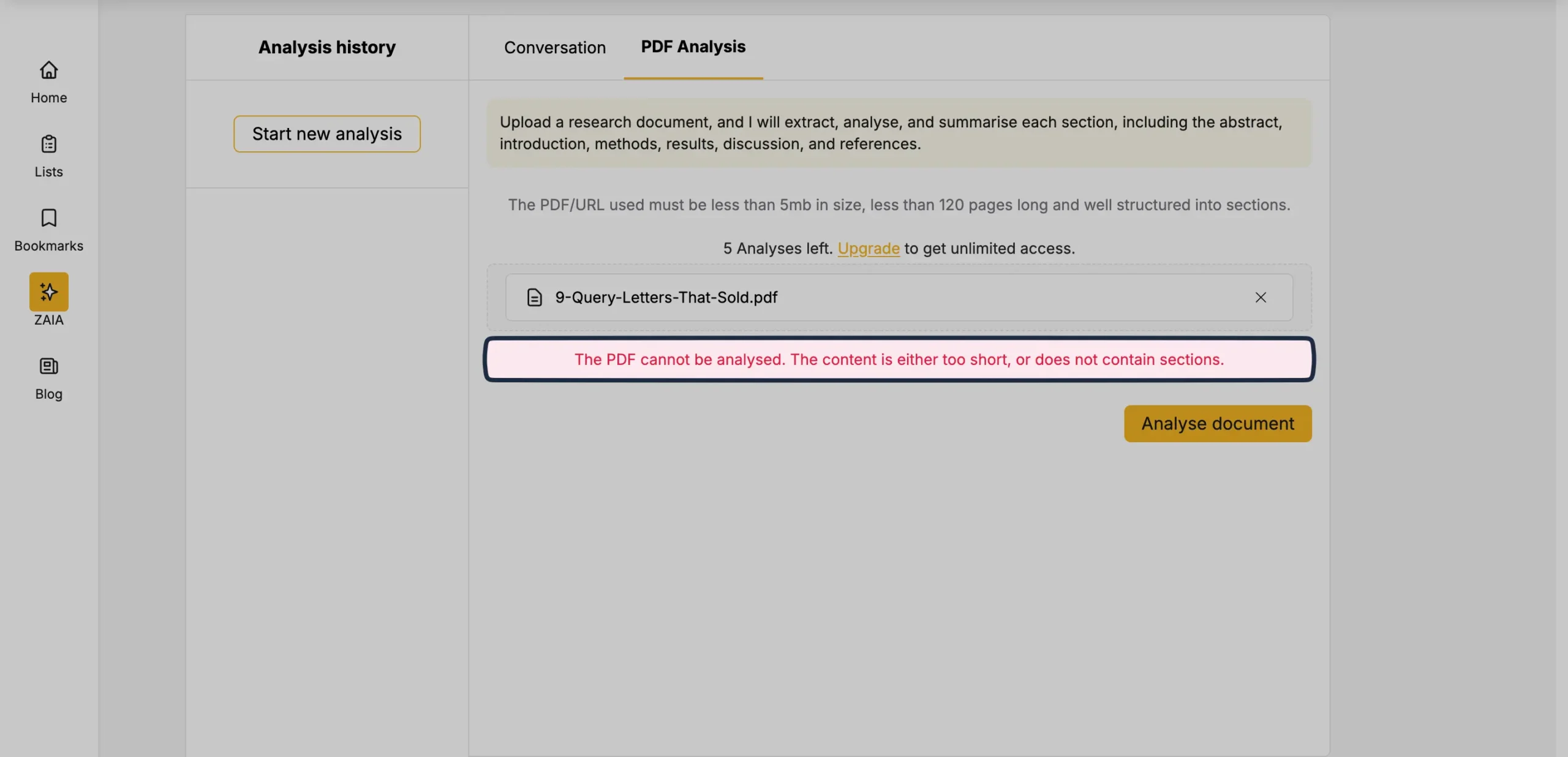
Task: Click the '5 Analyses left.' text
Action: click(x=777, y=248)
